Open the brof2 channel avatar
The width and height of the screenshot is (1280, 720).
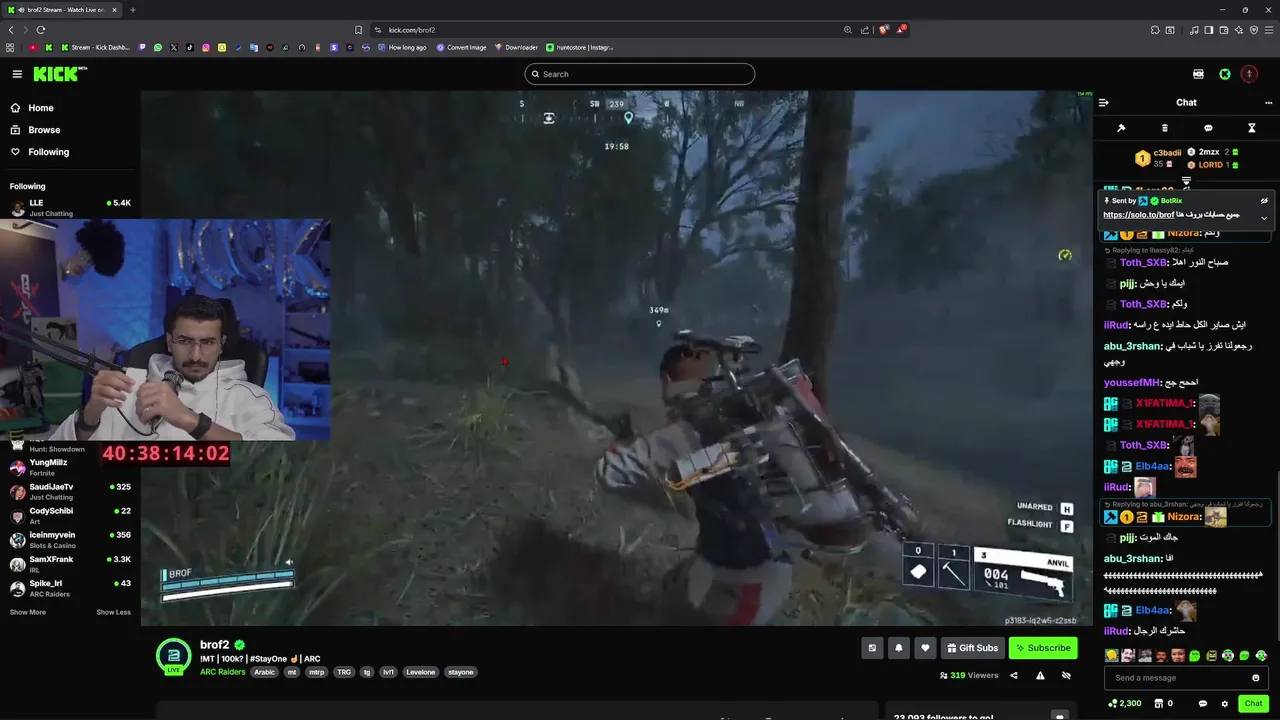[173, 655]
